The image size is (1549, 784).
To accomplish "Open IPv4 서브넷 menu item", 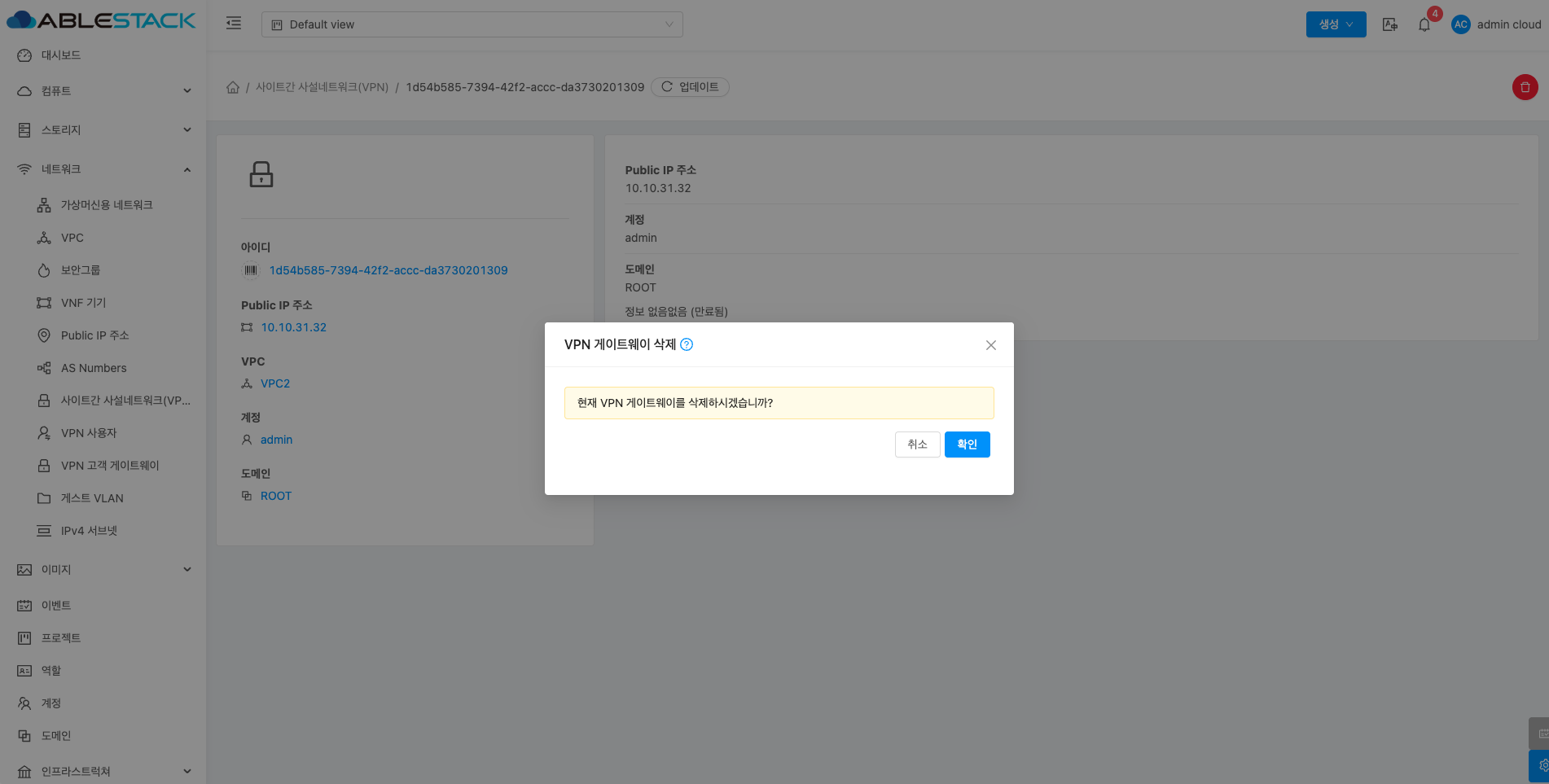I will (103, 531).
